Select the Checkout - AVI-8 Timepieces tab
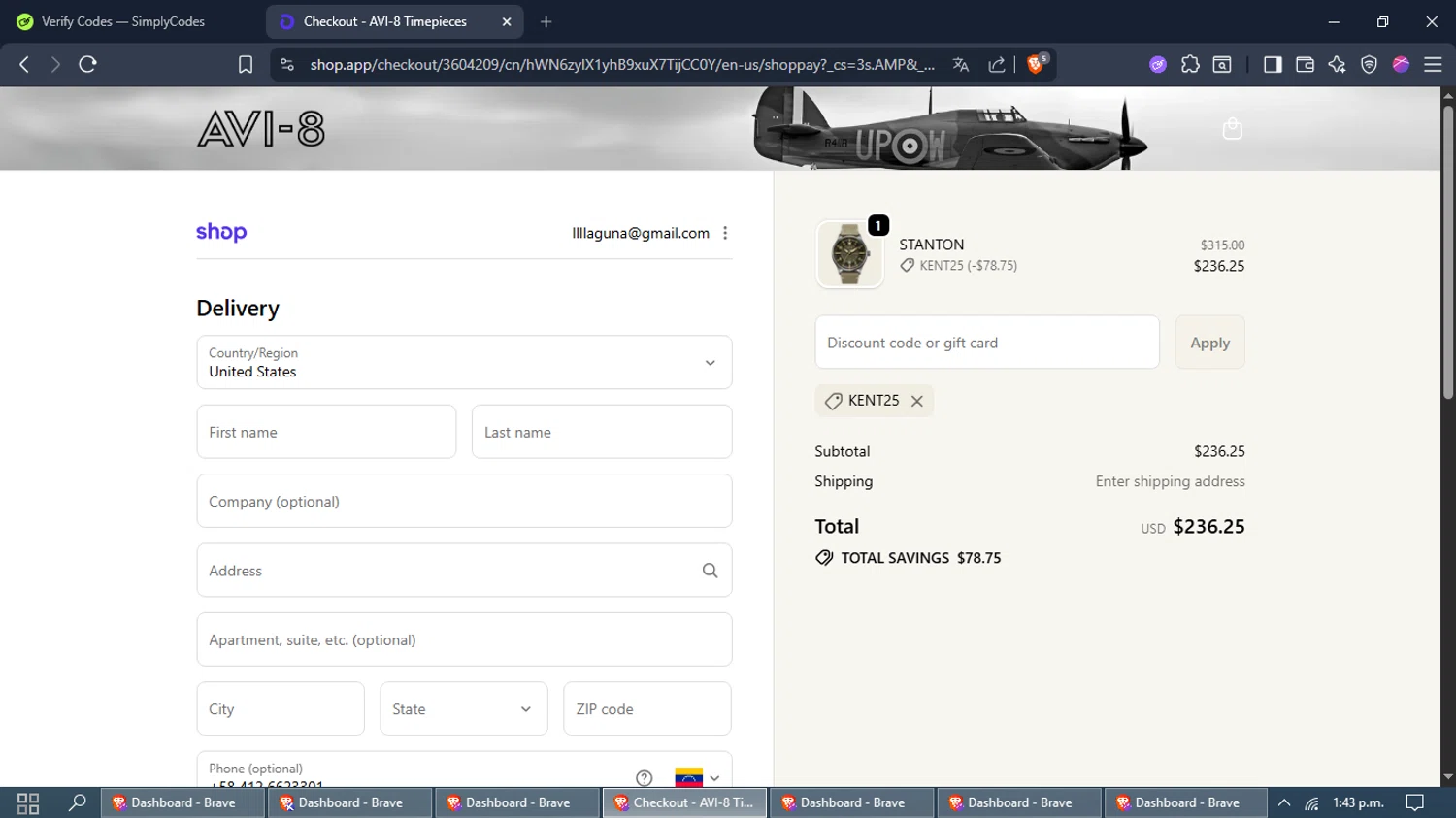 click(385, 21)
